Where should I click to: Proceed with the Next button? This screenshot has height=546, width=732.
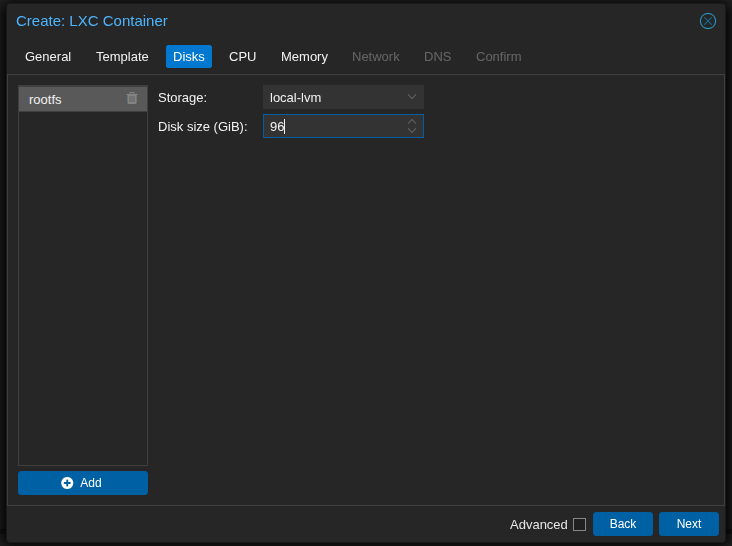pos(689,524)
